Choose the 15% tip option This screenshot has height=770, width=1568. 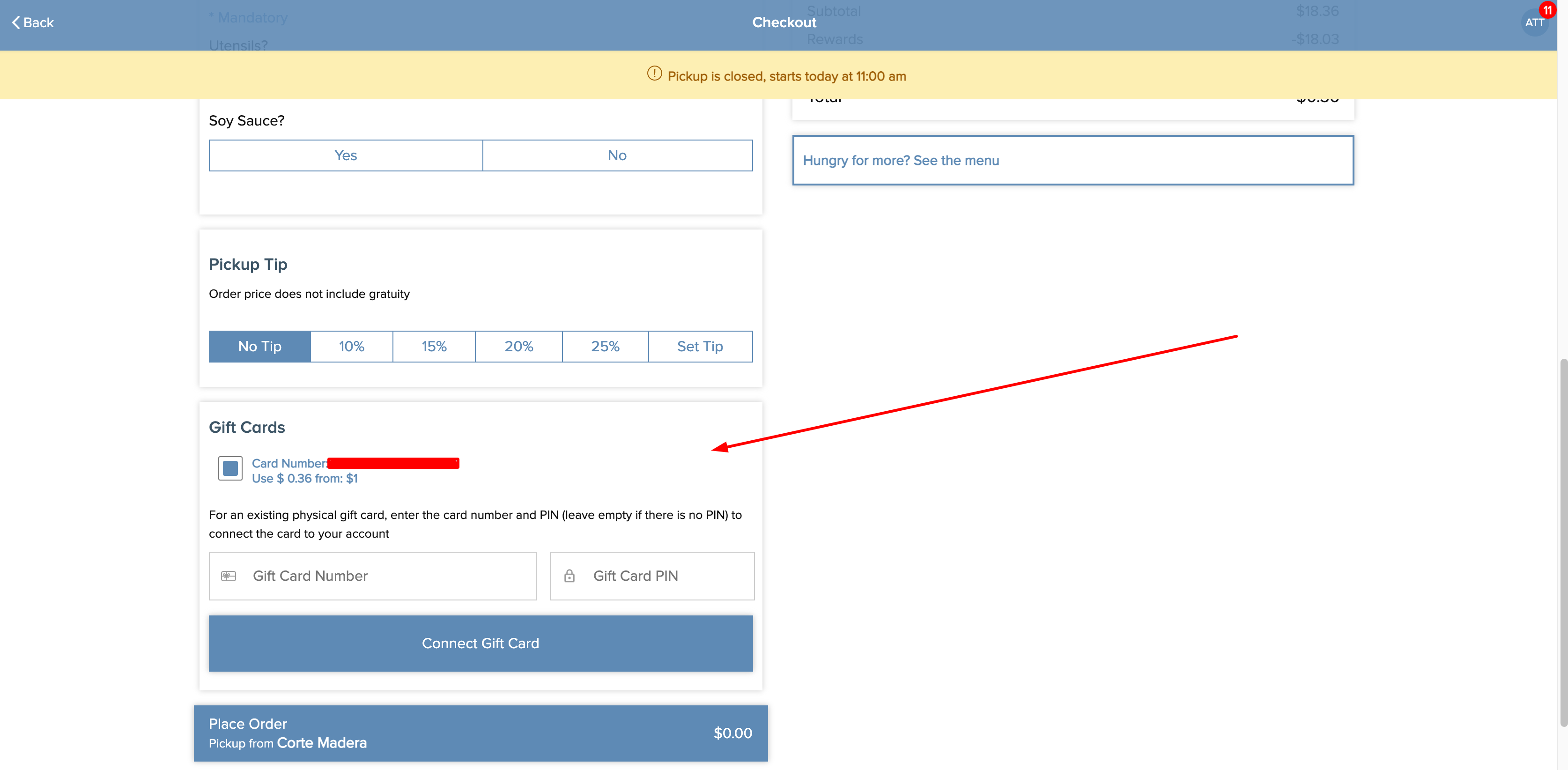pyautogui.click(x=434, y=346)
